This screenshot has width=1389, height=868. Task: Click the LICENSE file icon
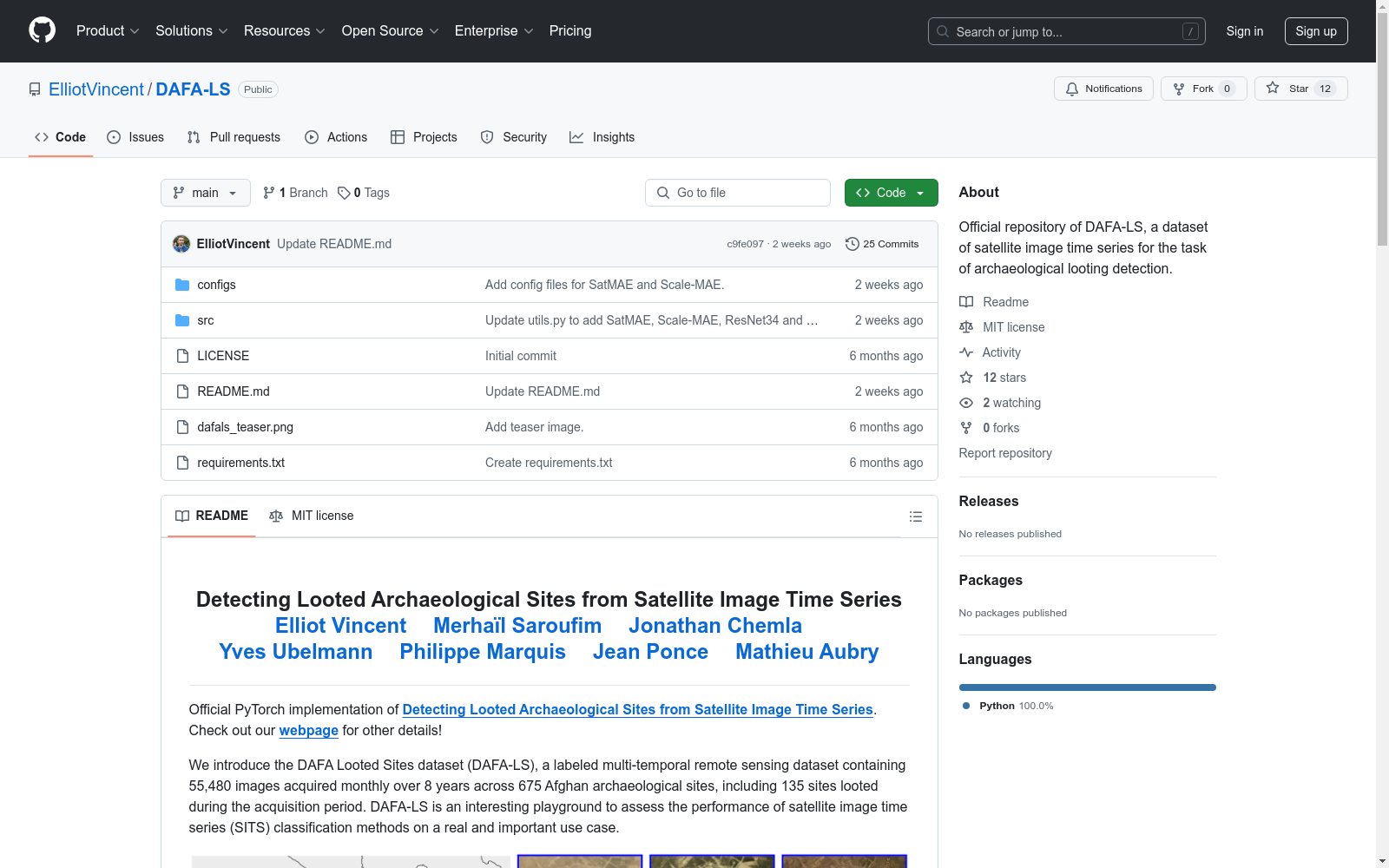pos(182,356)
